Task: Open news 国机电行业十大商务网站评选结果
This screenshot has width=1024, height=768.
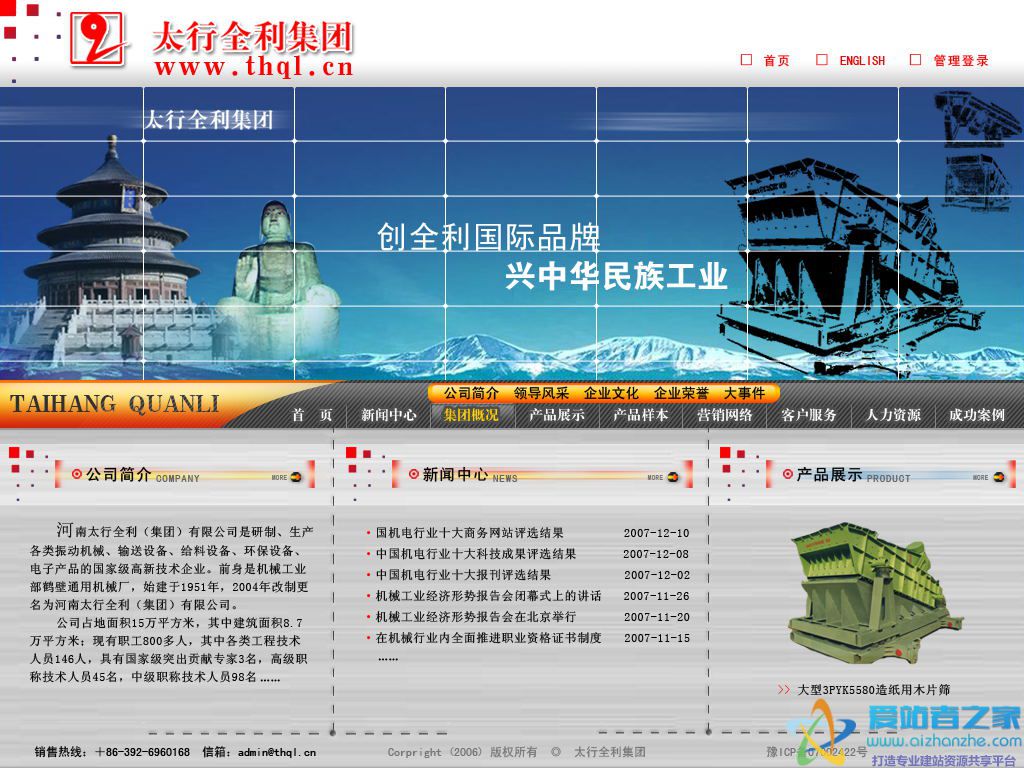Action: pos(469,533)
